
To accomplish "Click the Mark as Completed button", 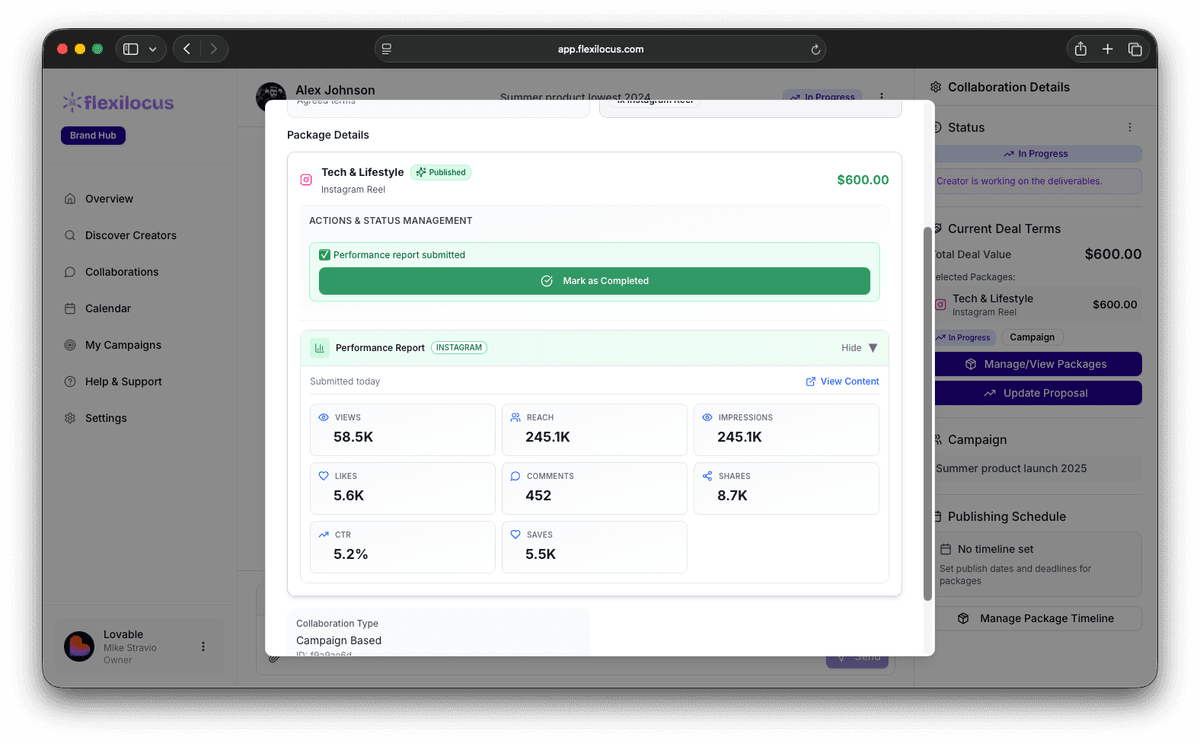I will [594, 281].
